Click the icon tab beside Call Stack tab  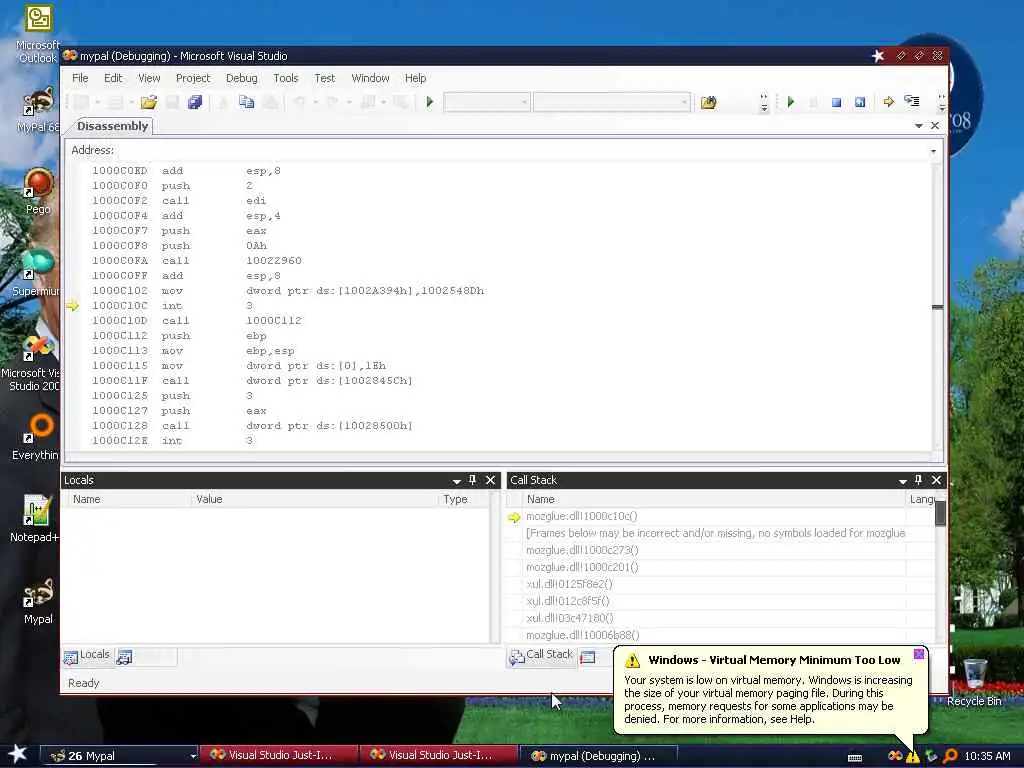point(588,657)
